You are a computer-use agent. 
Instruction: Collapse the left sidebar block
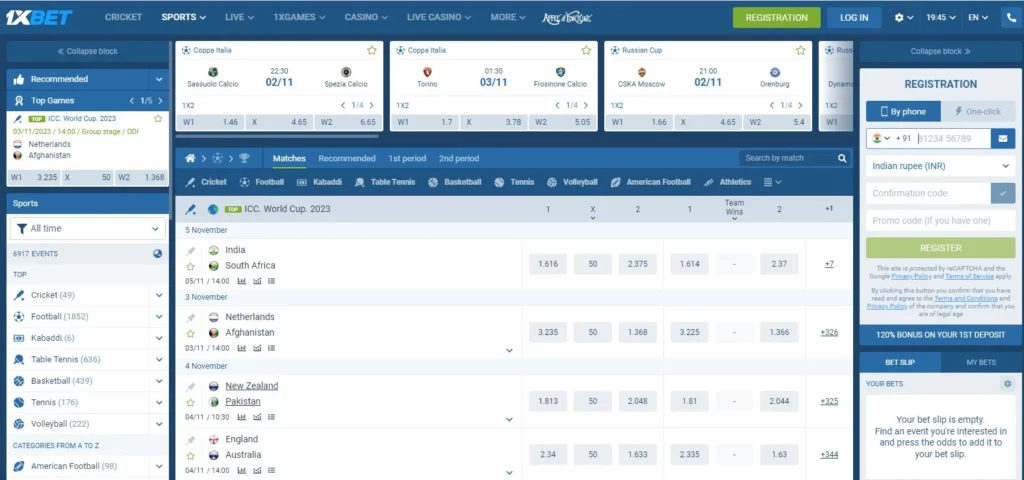pos(88,51)
